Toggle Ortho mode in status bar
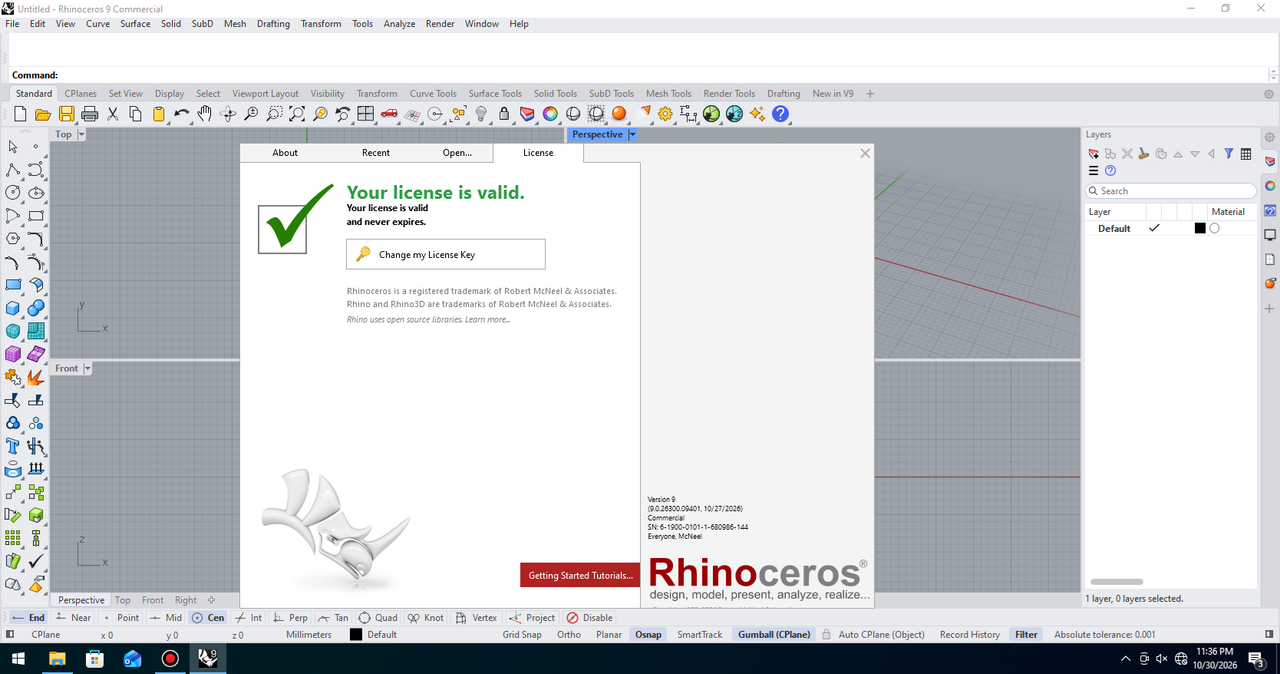Screen dimensions: 1280x674 (569, 634)
